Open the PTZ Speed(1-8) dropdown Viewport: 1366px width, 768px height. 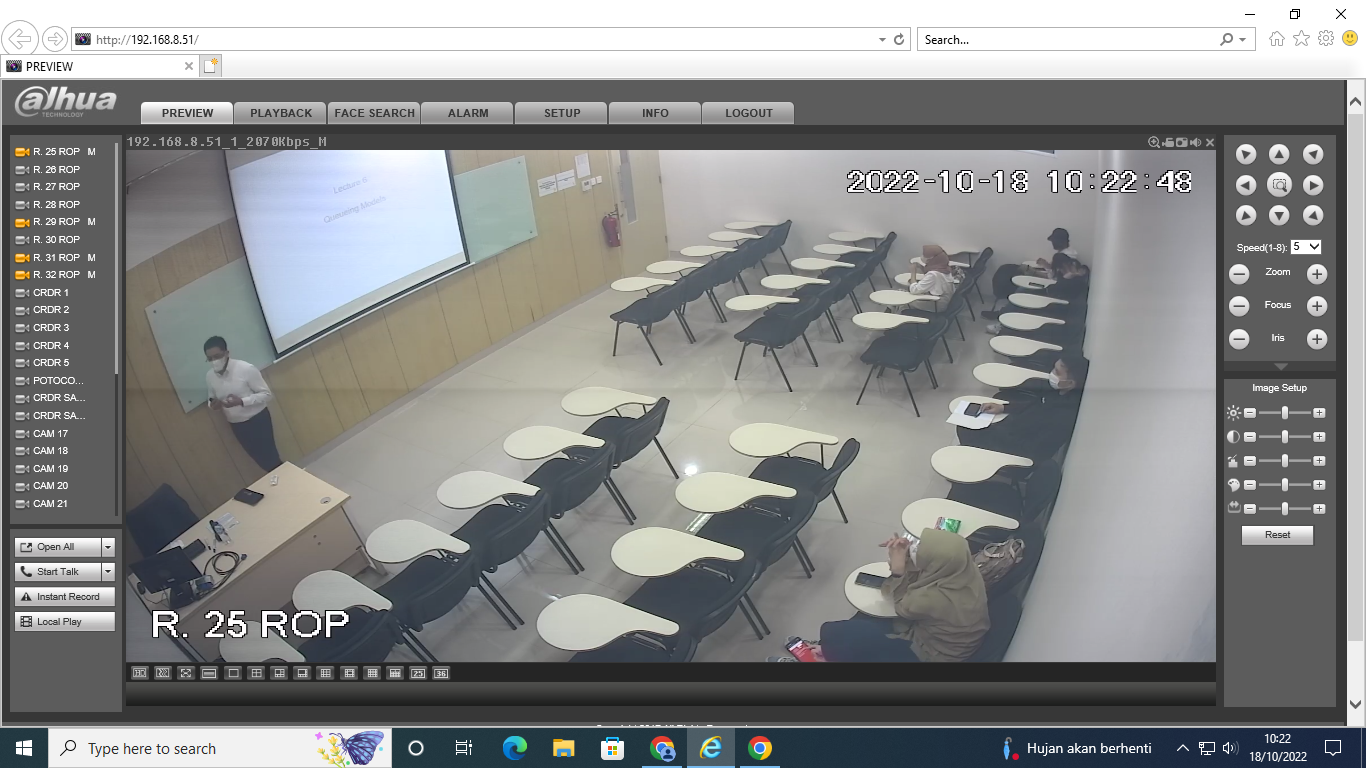click(x=1306, y=246)
